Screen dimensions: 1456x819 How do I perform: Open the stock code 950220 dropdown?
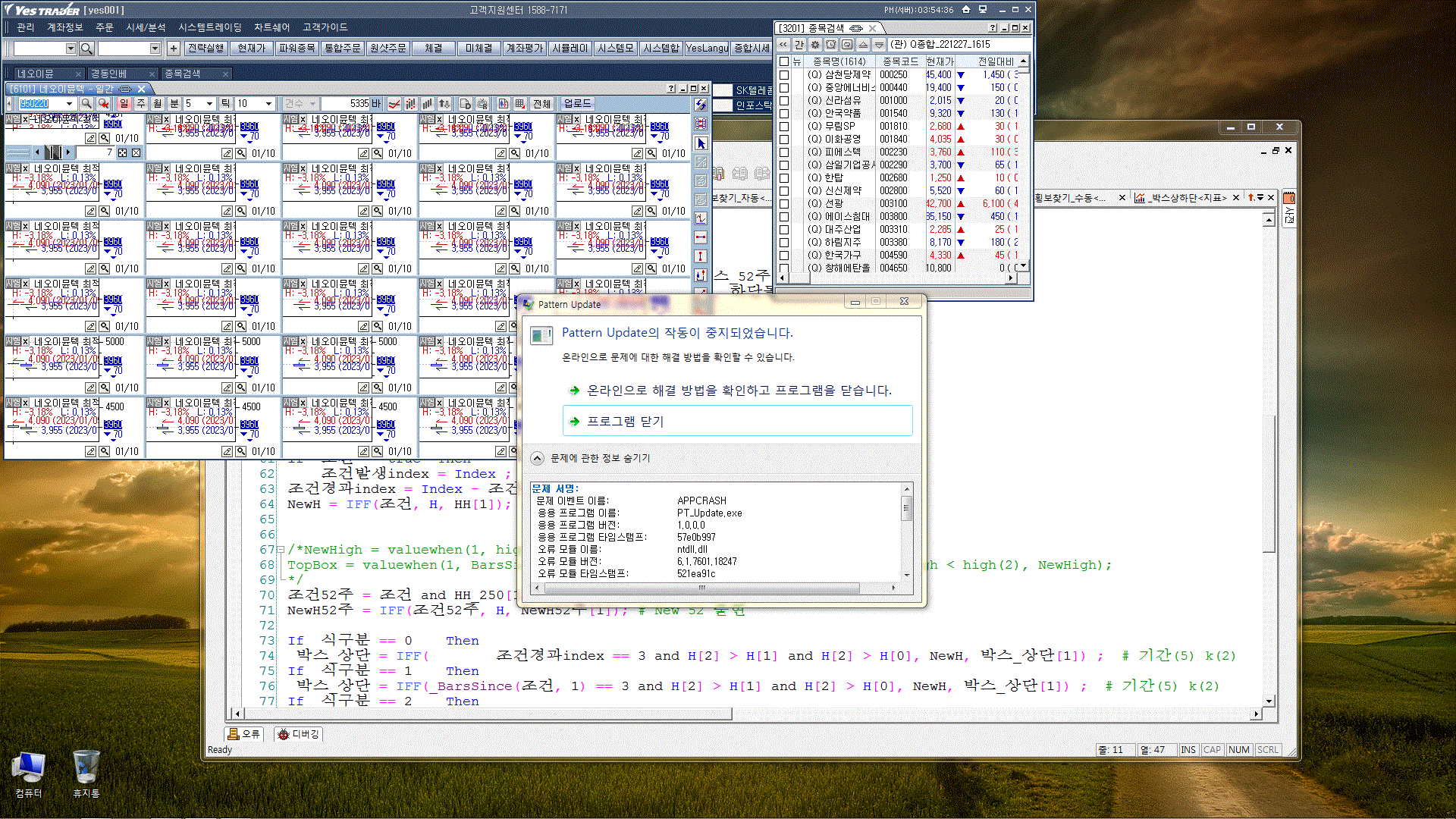[69, 104]
